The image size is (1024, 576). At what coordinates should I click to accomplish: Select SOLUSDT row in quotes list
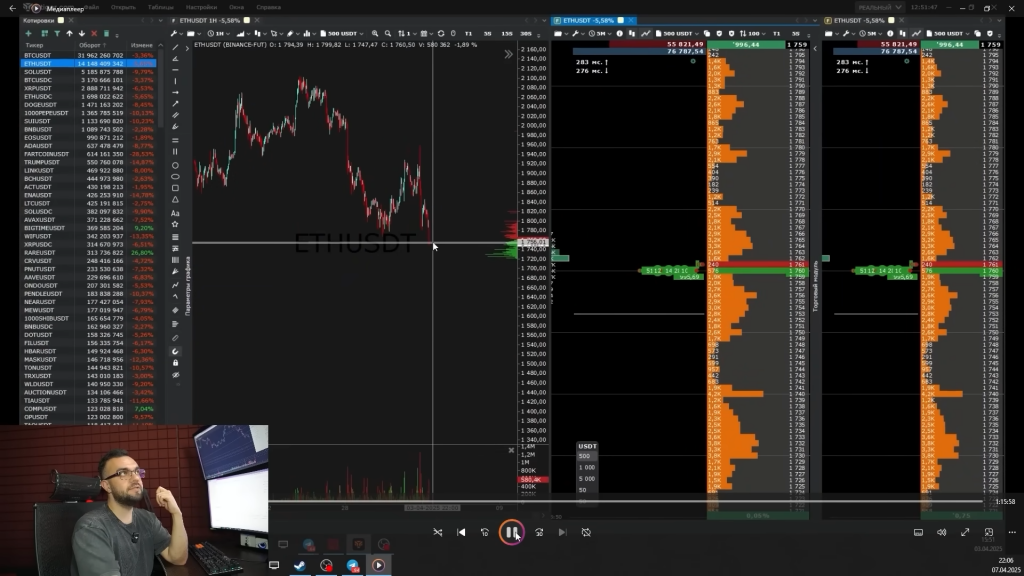coord(88,72)
